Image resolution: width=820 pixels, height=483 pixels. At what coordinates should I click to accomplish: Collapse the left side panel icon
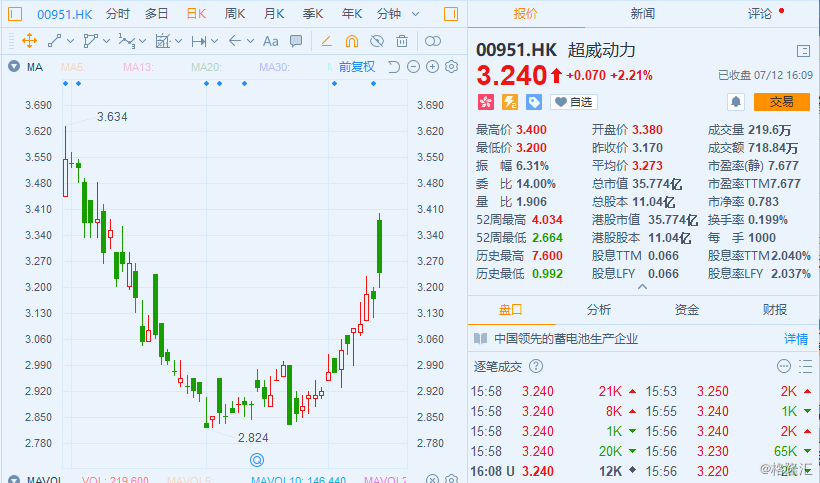click(x=15, y=14)
